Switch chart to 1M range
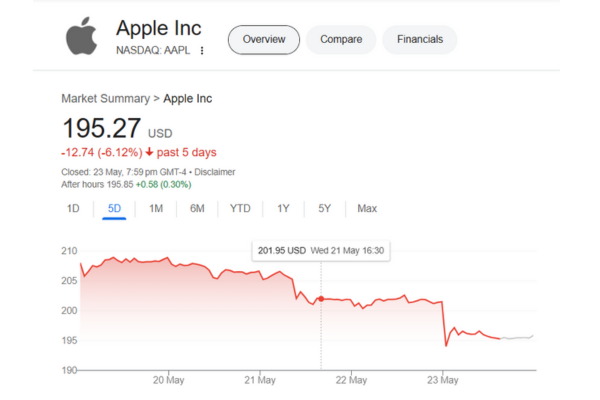 (156, 208)
